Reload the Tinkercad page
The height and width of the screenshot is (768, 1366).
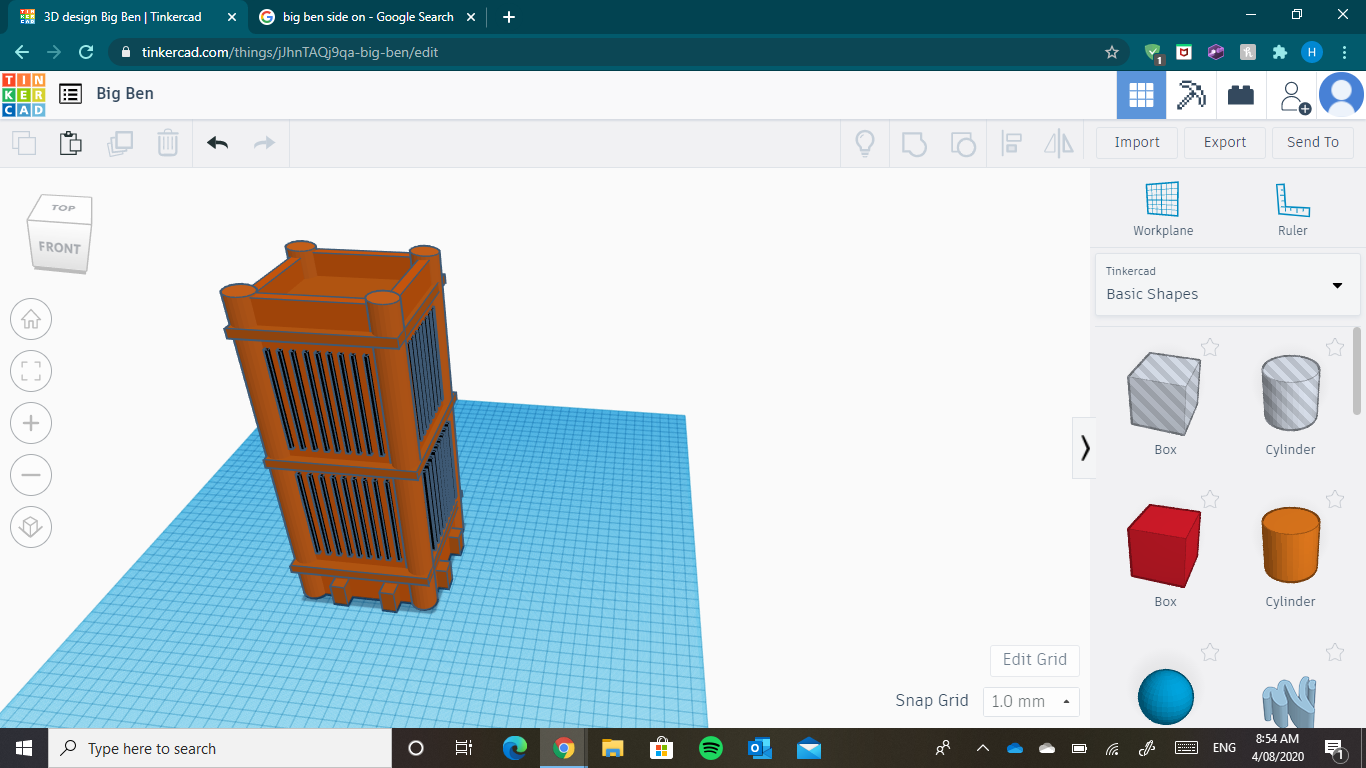[86, 52]
